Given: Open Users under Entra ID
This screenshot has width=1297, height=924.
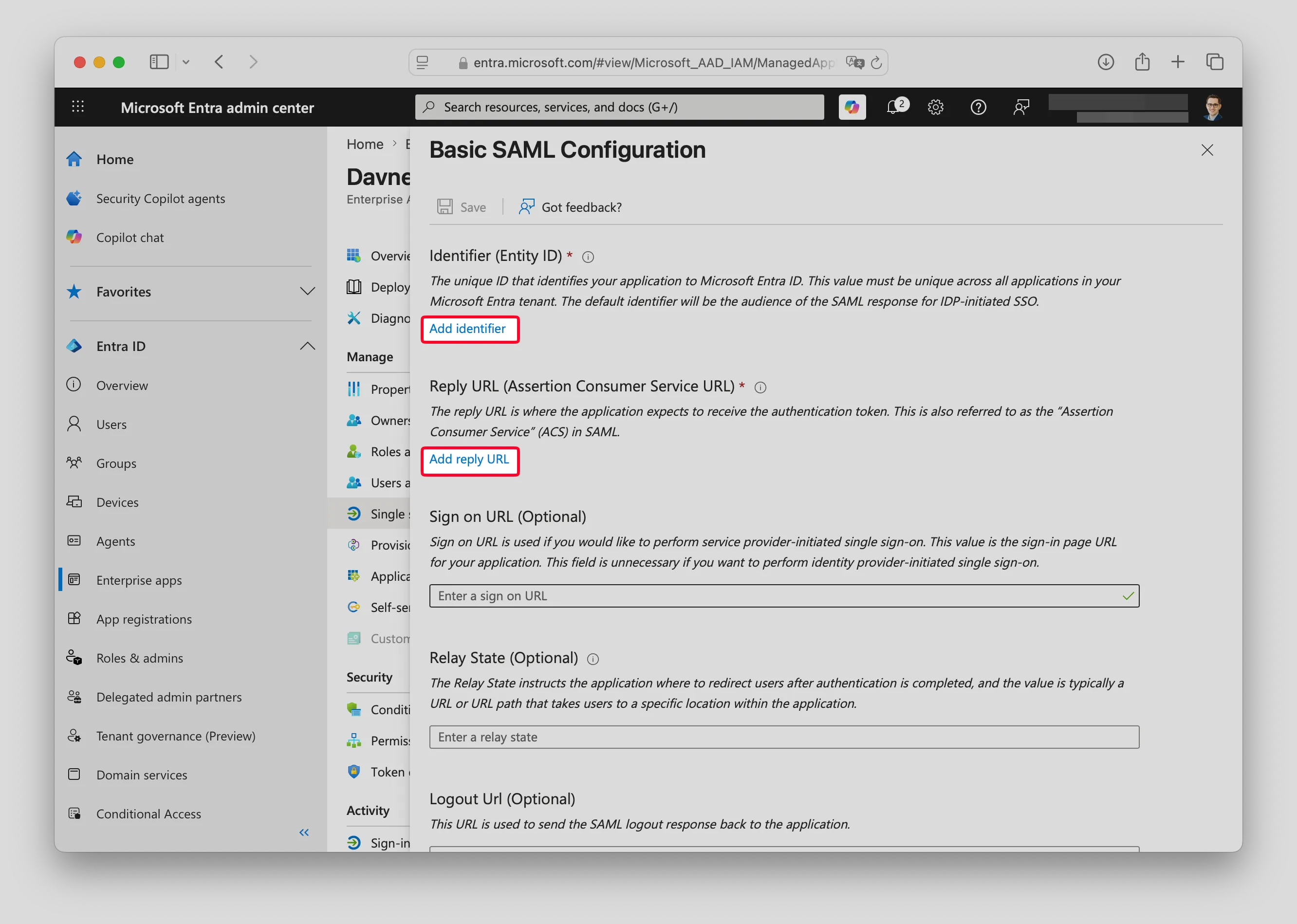Looking at the screenshot, I should (111, 425).
